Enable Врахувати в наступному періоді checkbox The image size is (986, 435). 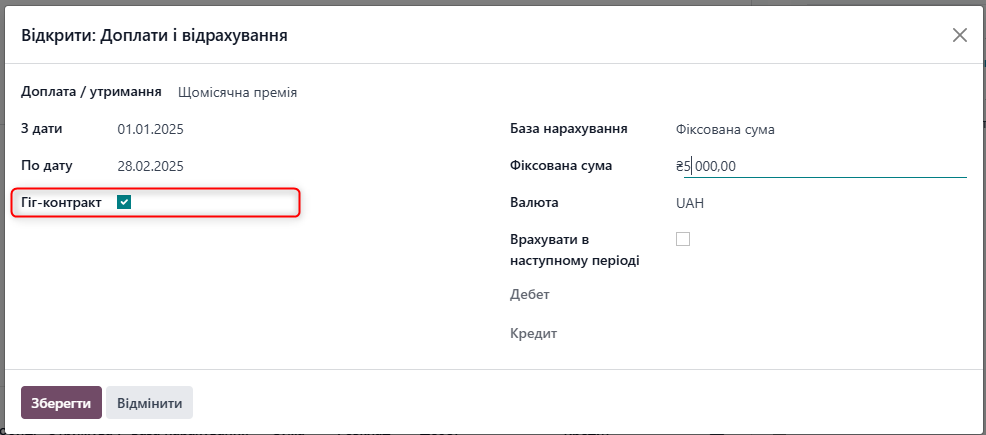click(x=682, y=239)
